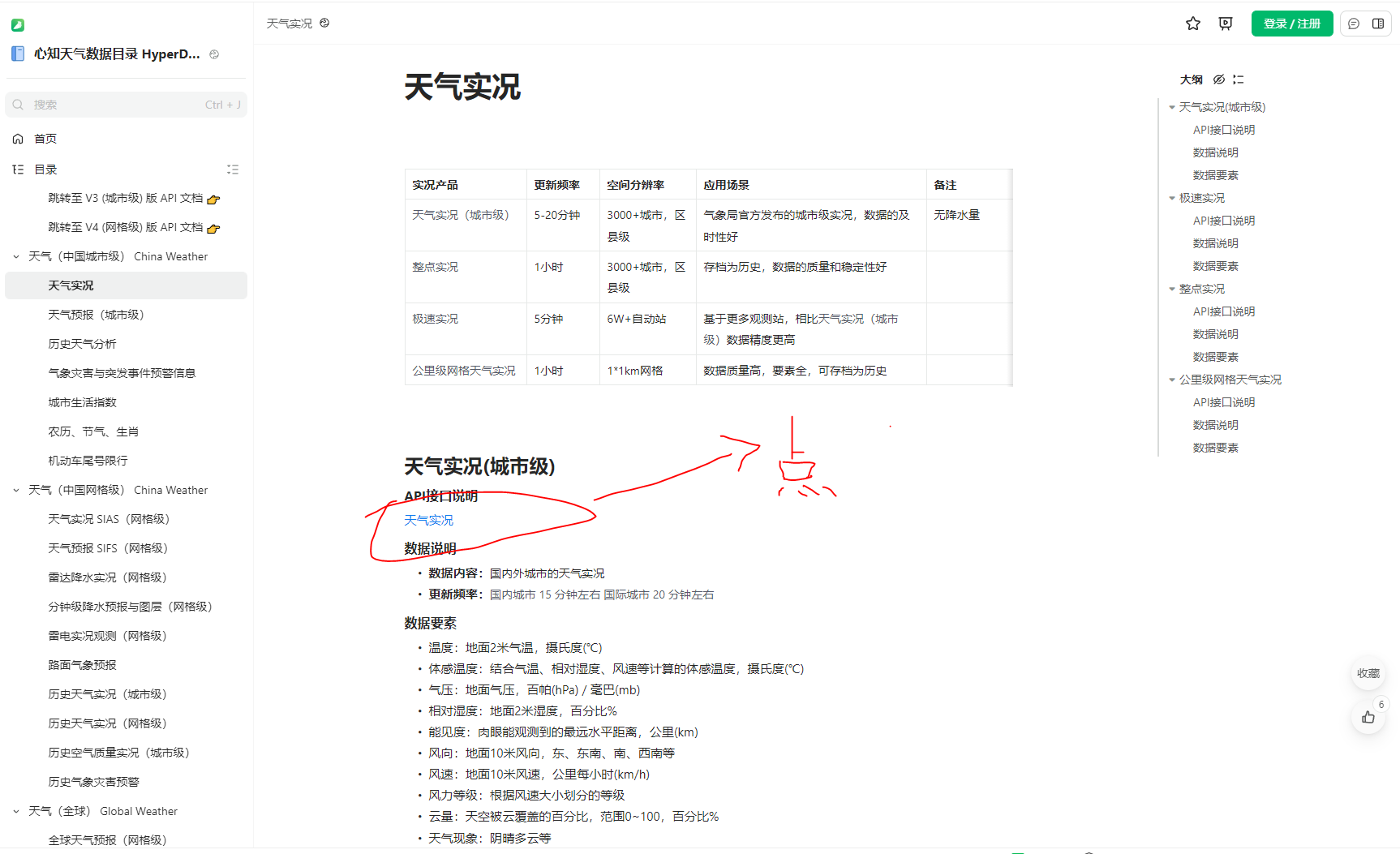Collapse 天气（中国网格级）section in sidebar
The height and width of the screenshot is (854, 1400).
pyautogui.click(x=16, y=490)
